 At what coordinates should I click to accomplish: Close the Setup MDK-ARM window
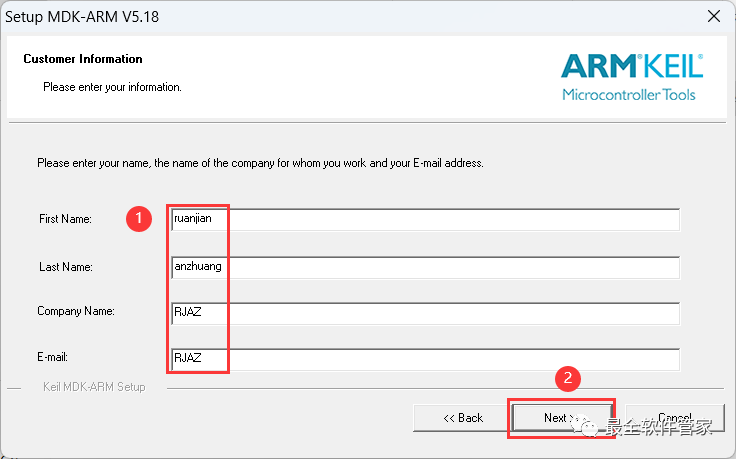[714, 17]
